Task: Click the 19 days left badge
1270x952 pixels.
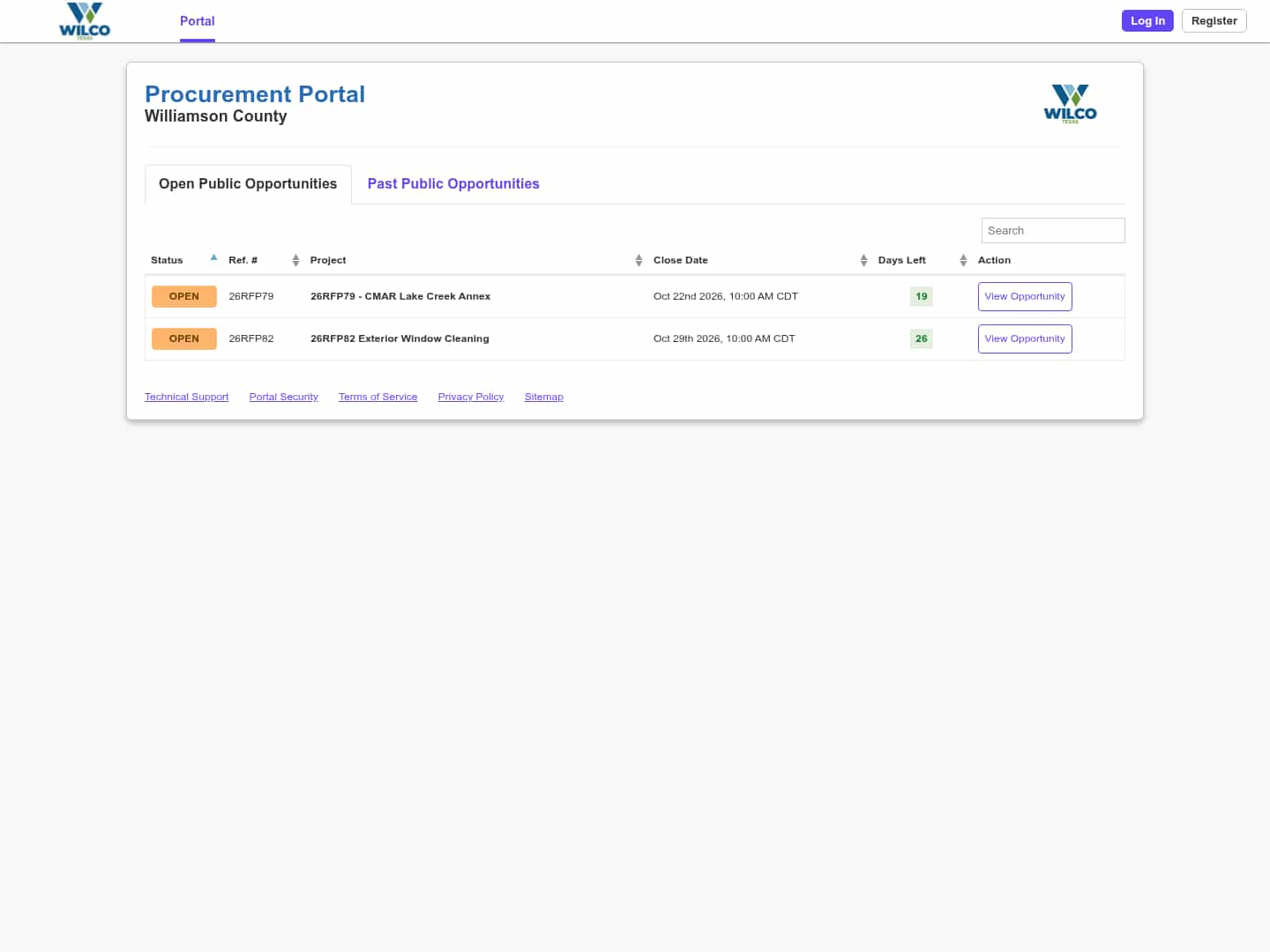Action: coord(922,296)
